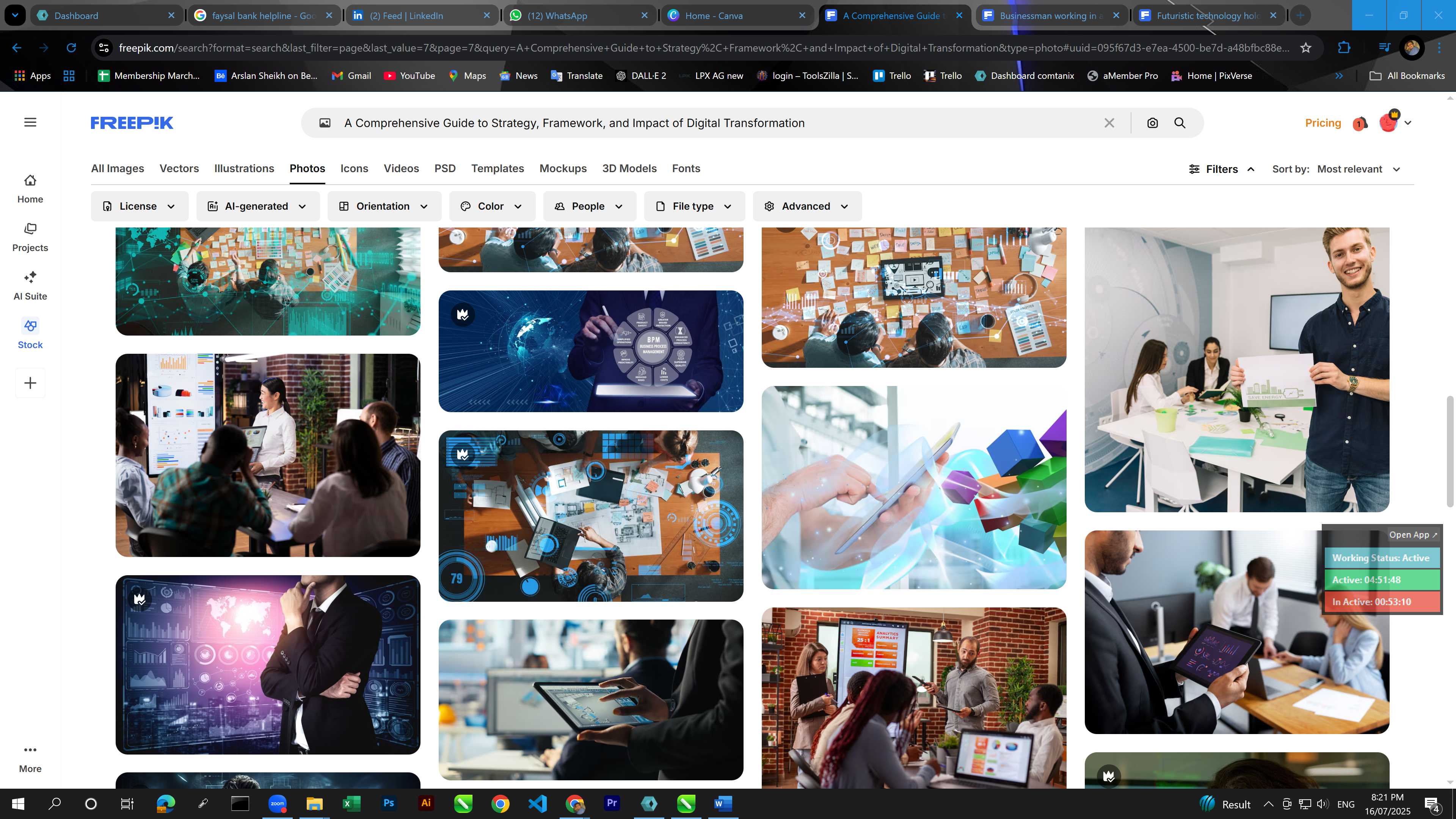Close the faysal bank helpline tab

point(329,15)
